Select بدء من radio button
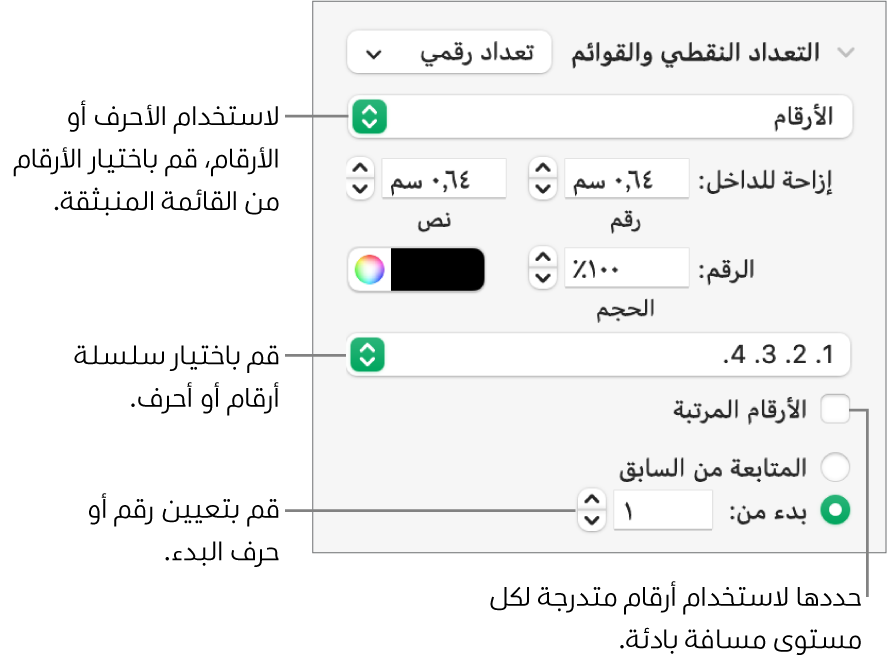The image size is (888, 662). pos(834,510)
